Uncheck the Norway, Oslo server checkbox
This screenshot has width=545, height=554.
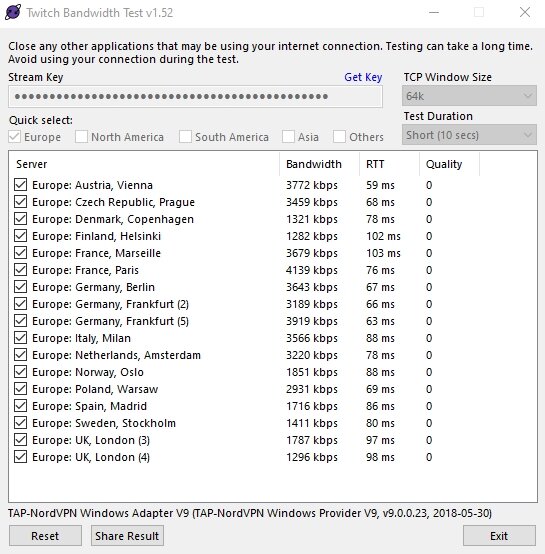20,372
